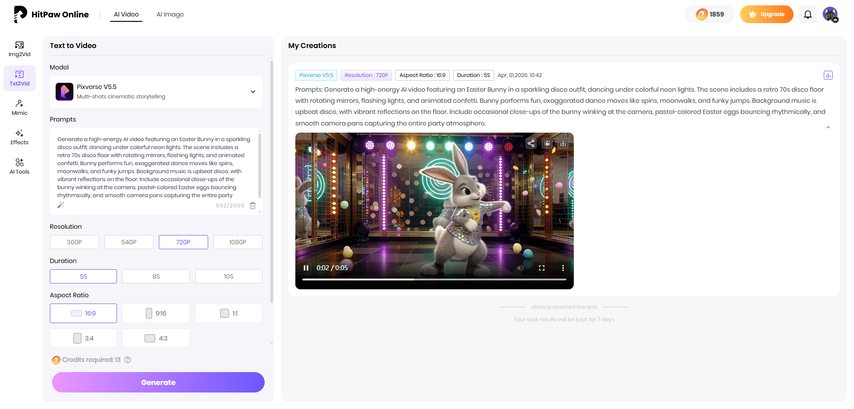Click the save-frame image icon on video

click(x=547, y=143)
